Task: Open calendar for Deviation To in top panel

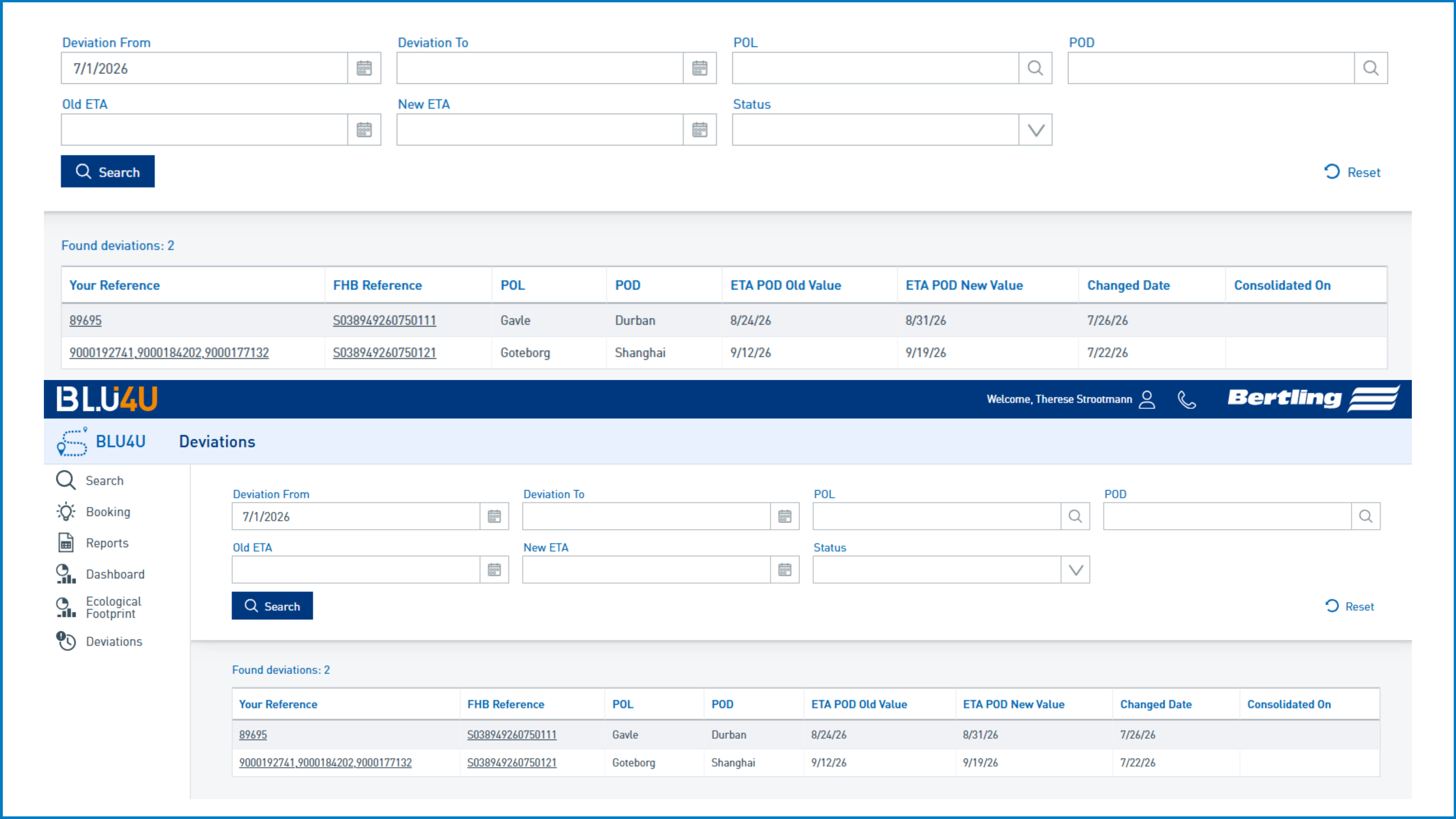Action: 700,68
